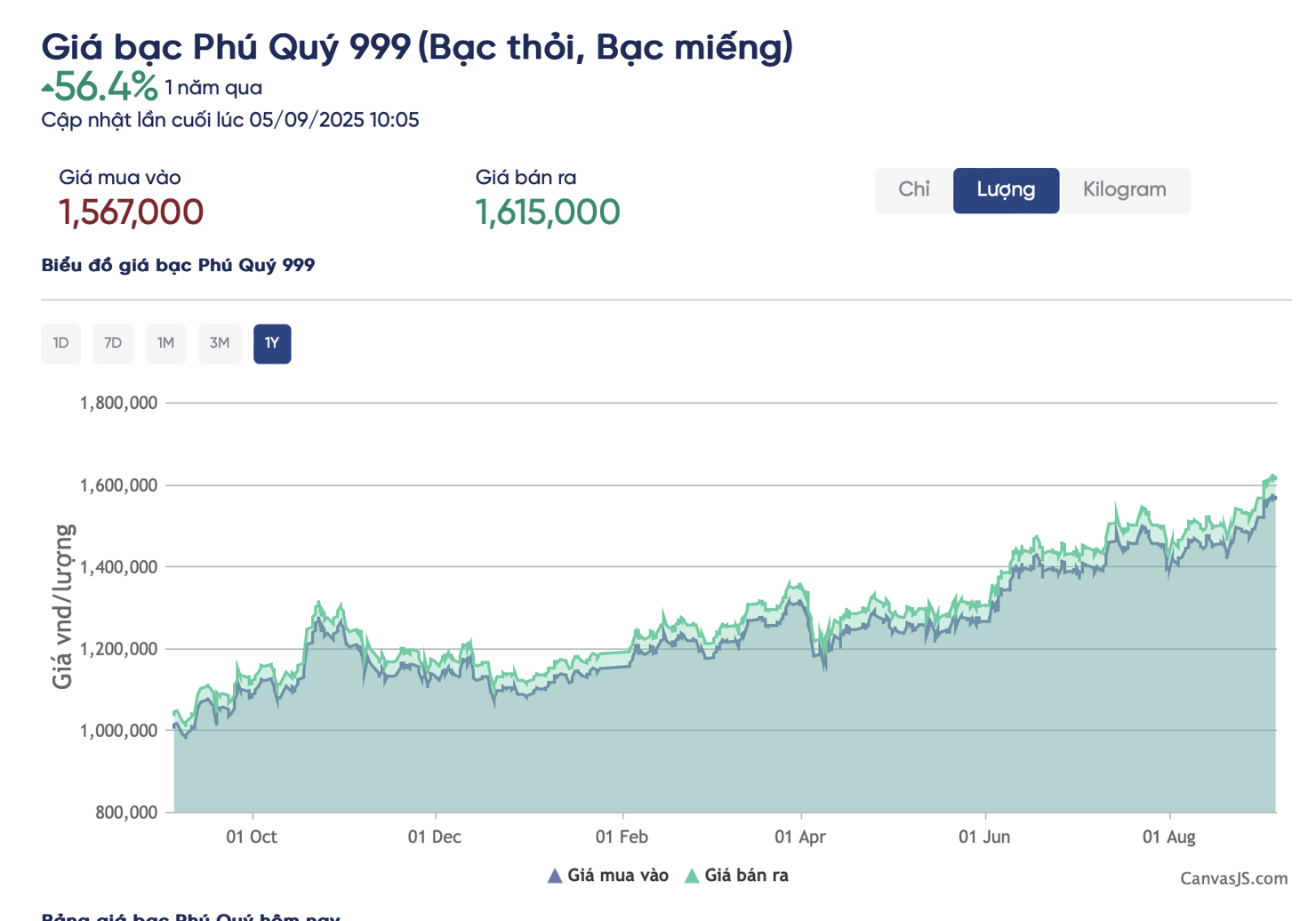Click the buy price 1,567,000
1316x921 pixels.
coord(131,212)
